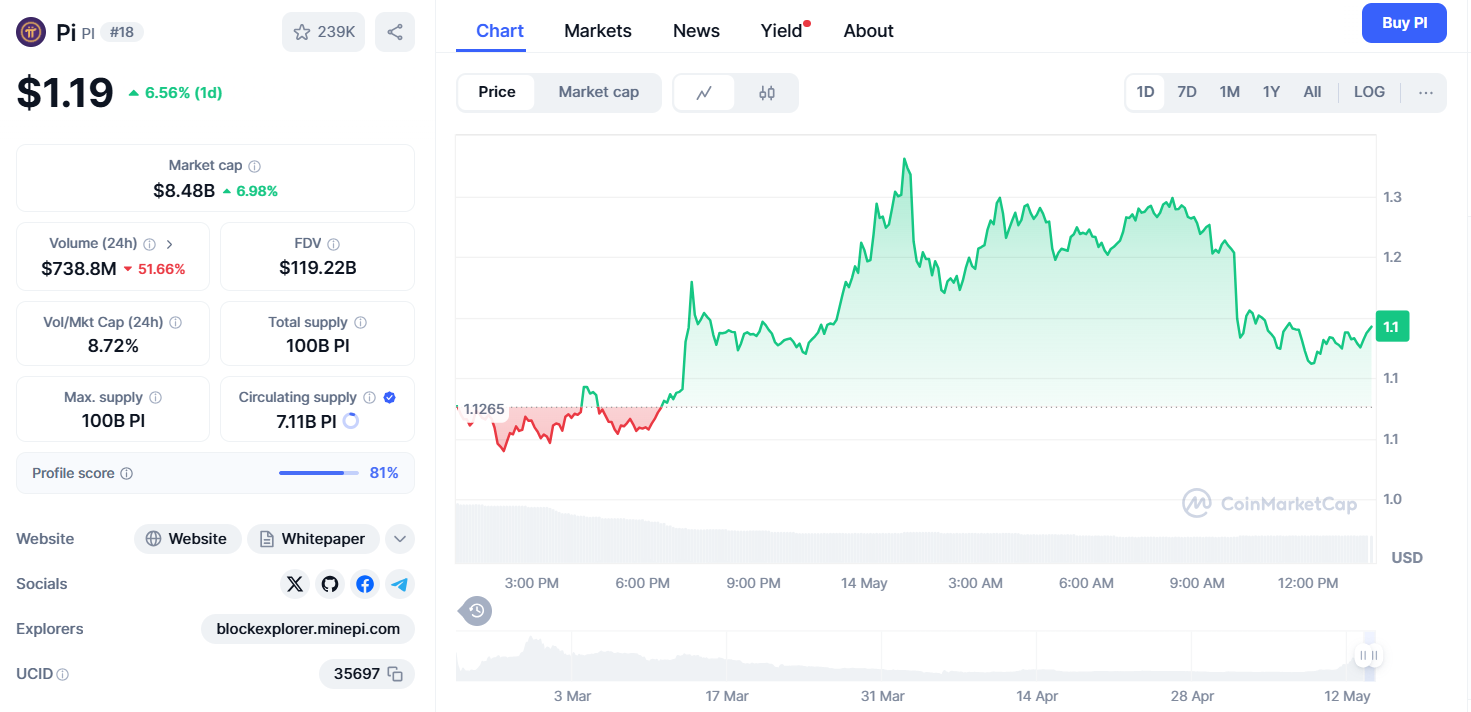Open the Markets tab
The image size is (1471, 712).
[598, 31]
